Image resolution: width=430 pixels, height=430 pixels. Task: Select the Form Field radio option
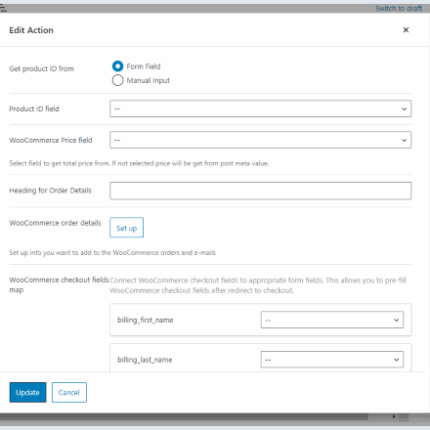(x=117, y=66)
